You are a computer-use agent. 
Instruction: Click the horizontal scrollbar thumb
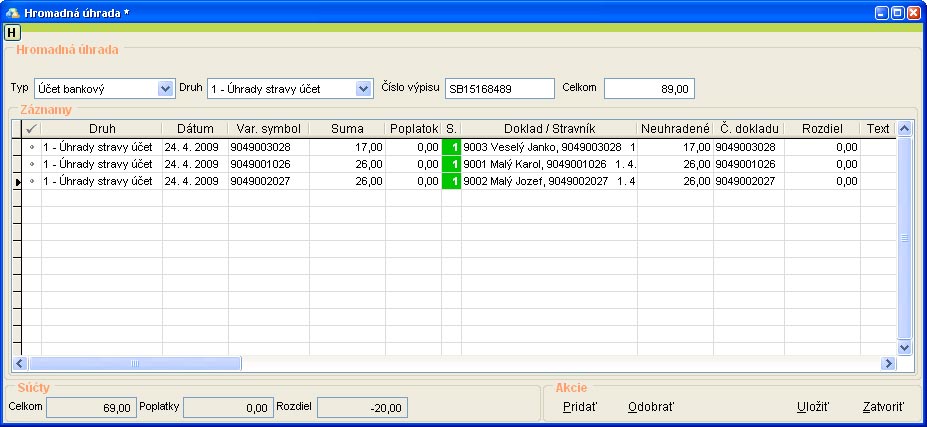tap(135, 364)
